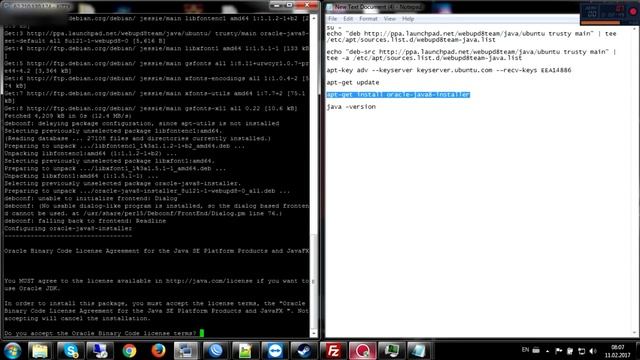Open Notepad Help menu

408,19
